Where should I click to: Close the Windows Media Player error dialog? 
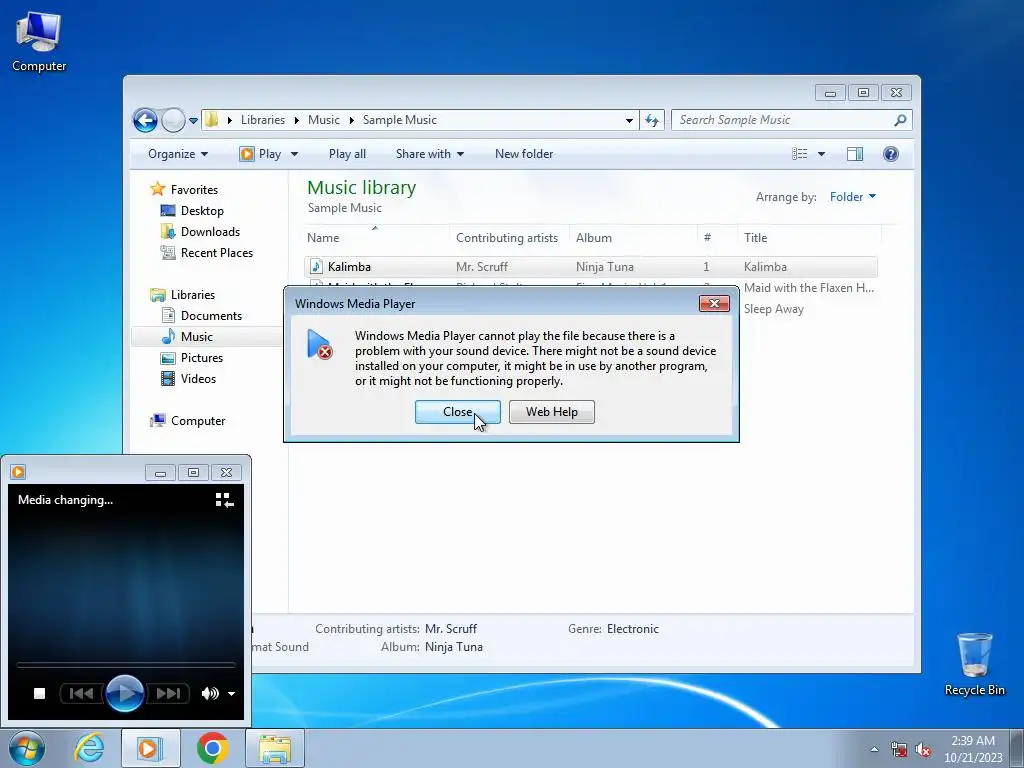[458, 412]
